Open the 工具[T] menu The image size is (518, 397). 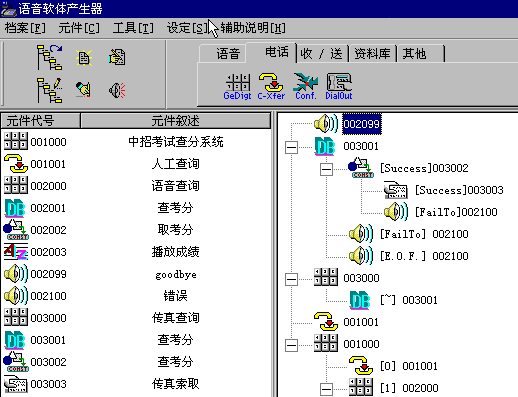pyautogui.click(x=133, y=28)
